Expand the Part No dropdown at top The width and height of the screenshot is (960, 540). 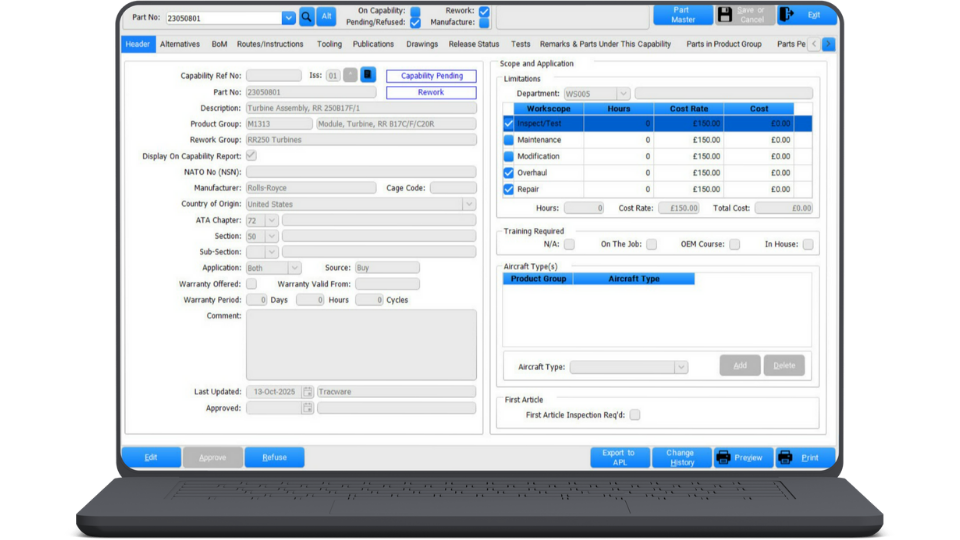point(289,17)
